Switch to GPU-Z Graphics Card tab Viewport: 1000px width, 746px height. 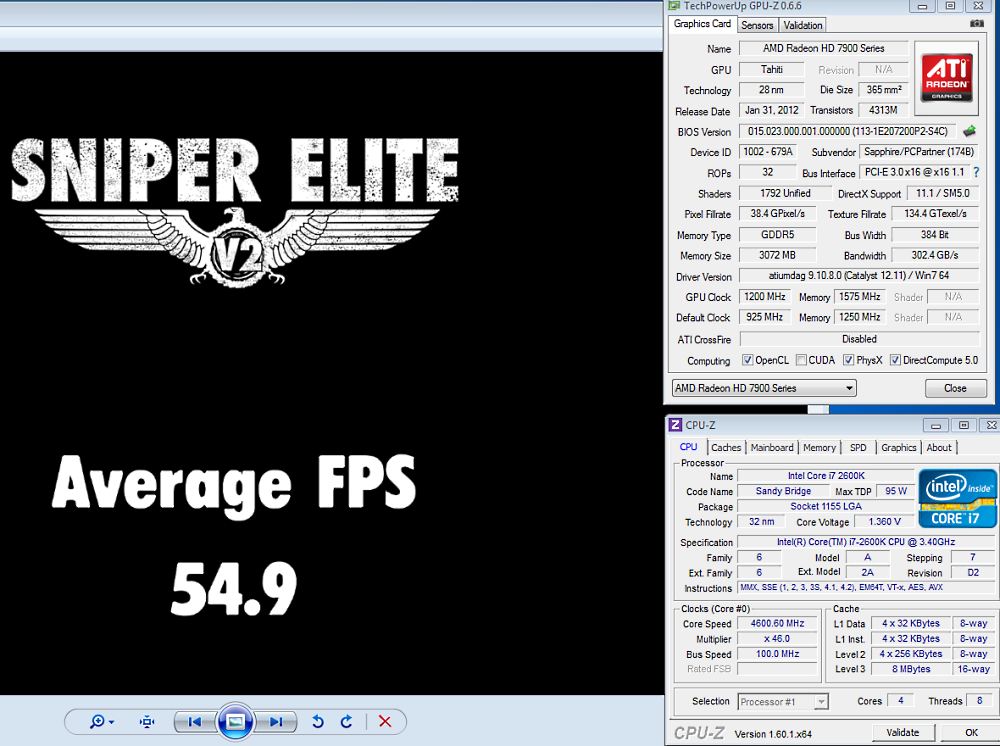702,24
